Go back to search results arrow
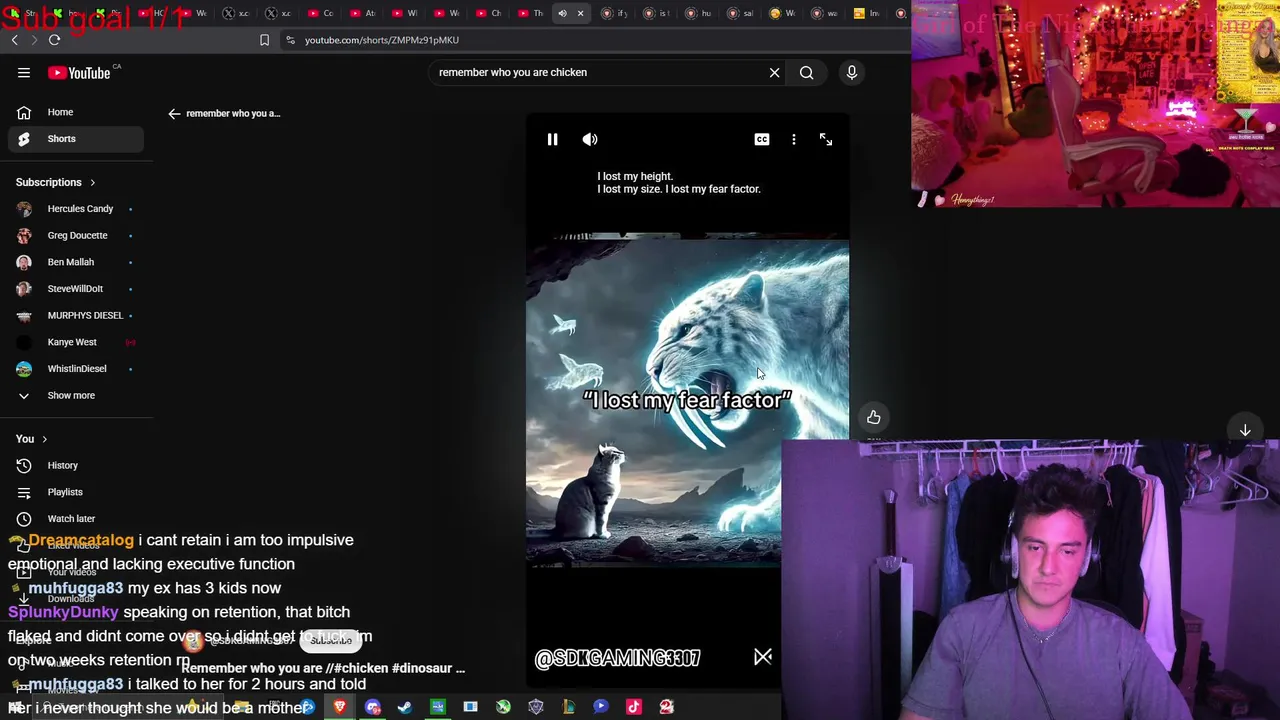 (174, 113)
